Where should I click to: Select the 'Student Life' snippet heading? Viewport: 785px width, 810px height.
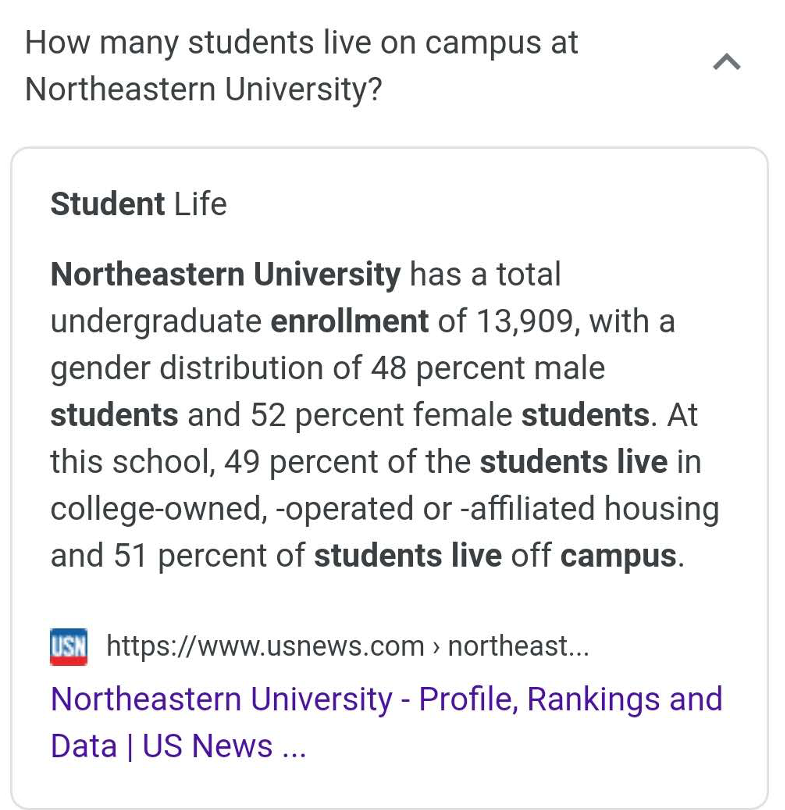[x=138, y=204]
